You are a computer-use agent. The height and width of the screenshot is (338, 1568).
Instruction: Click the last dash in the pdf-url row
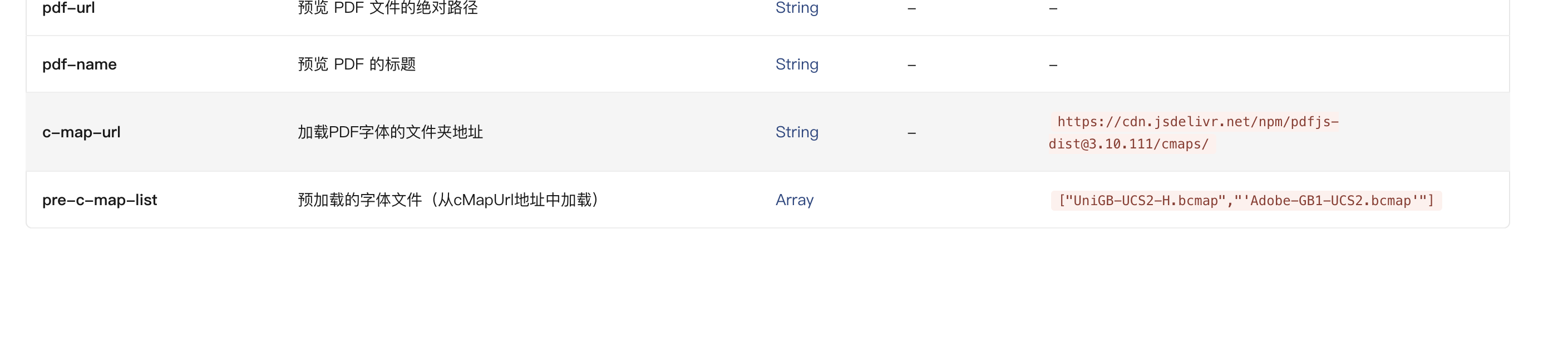pos(1053,8)
